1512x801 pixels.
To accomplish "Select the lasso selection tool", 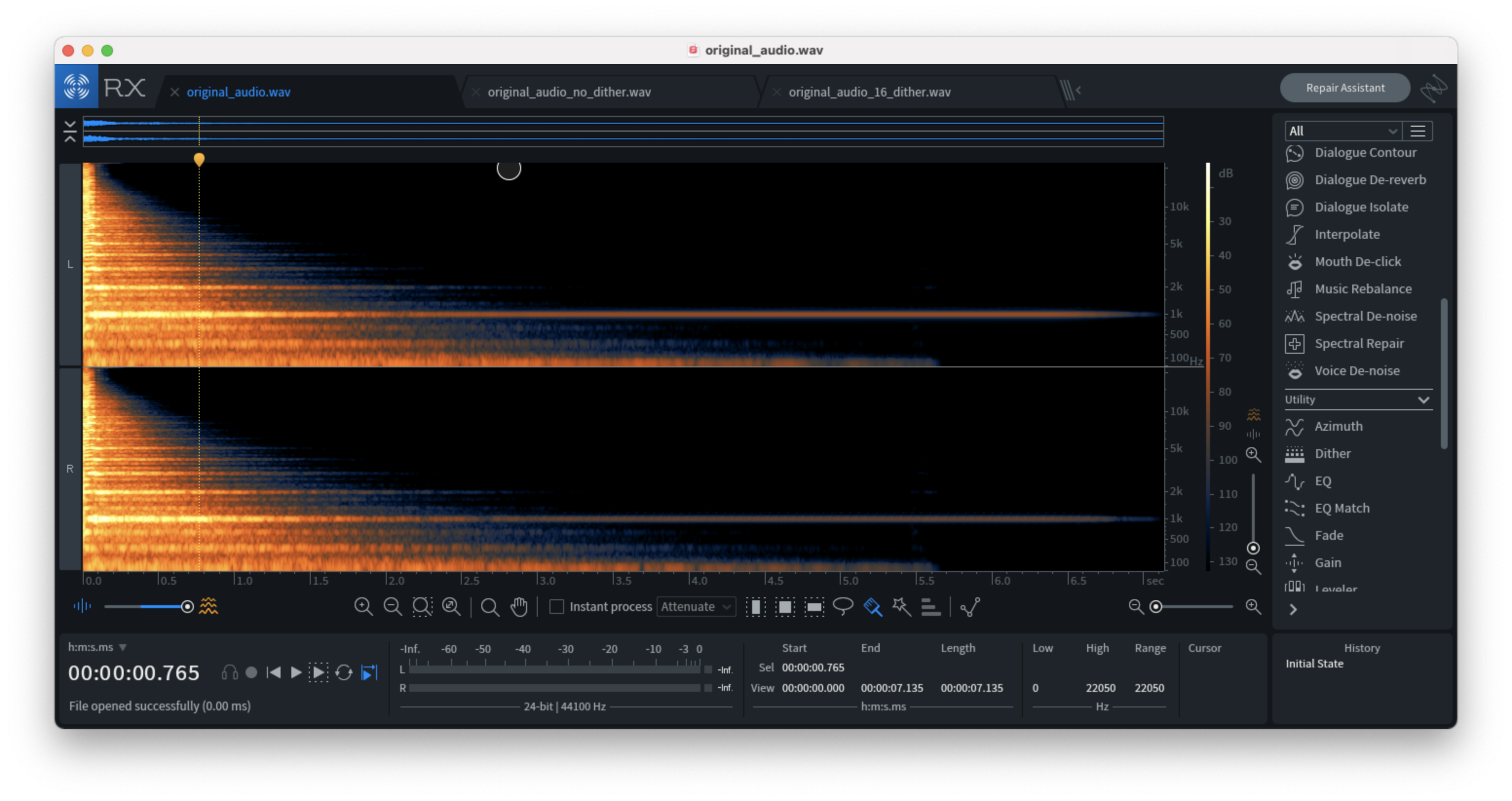I will pyautogui.click(x=844, y=607).
